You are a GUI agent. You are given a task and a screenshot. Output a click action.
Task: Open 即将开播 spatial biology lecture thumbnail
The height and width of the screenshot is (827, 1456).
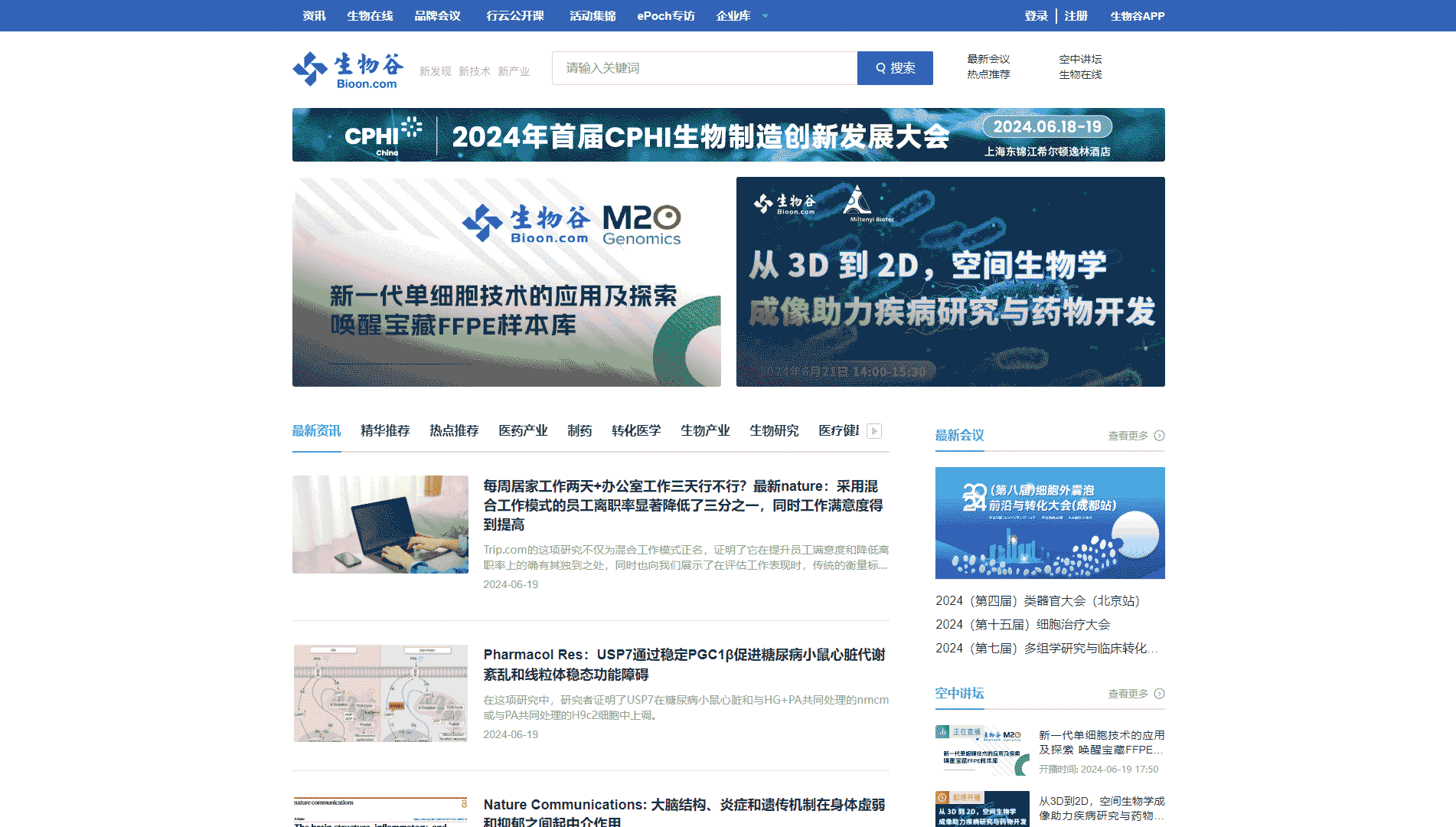[x=982, y=809]
